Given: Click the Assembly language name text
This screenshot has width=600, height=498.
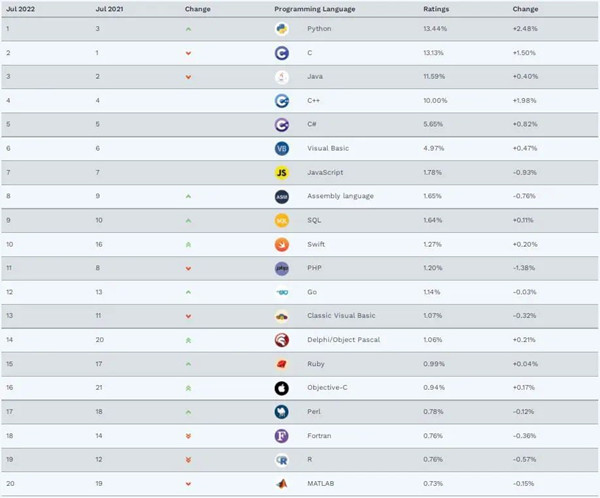Looking at the screenshot, I should (340, 196).
